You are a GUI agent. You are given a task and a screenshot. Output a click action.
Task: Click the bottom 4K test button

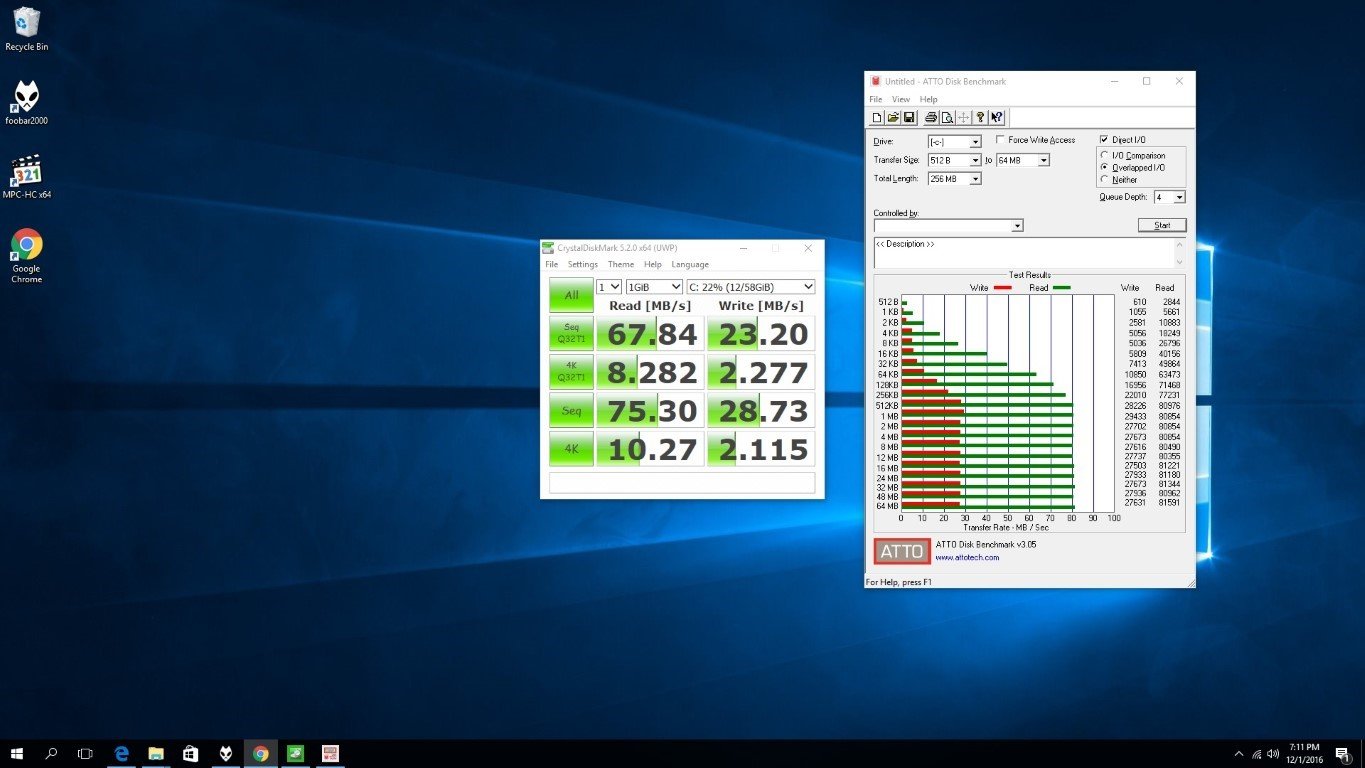coord(571,449)
